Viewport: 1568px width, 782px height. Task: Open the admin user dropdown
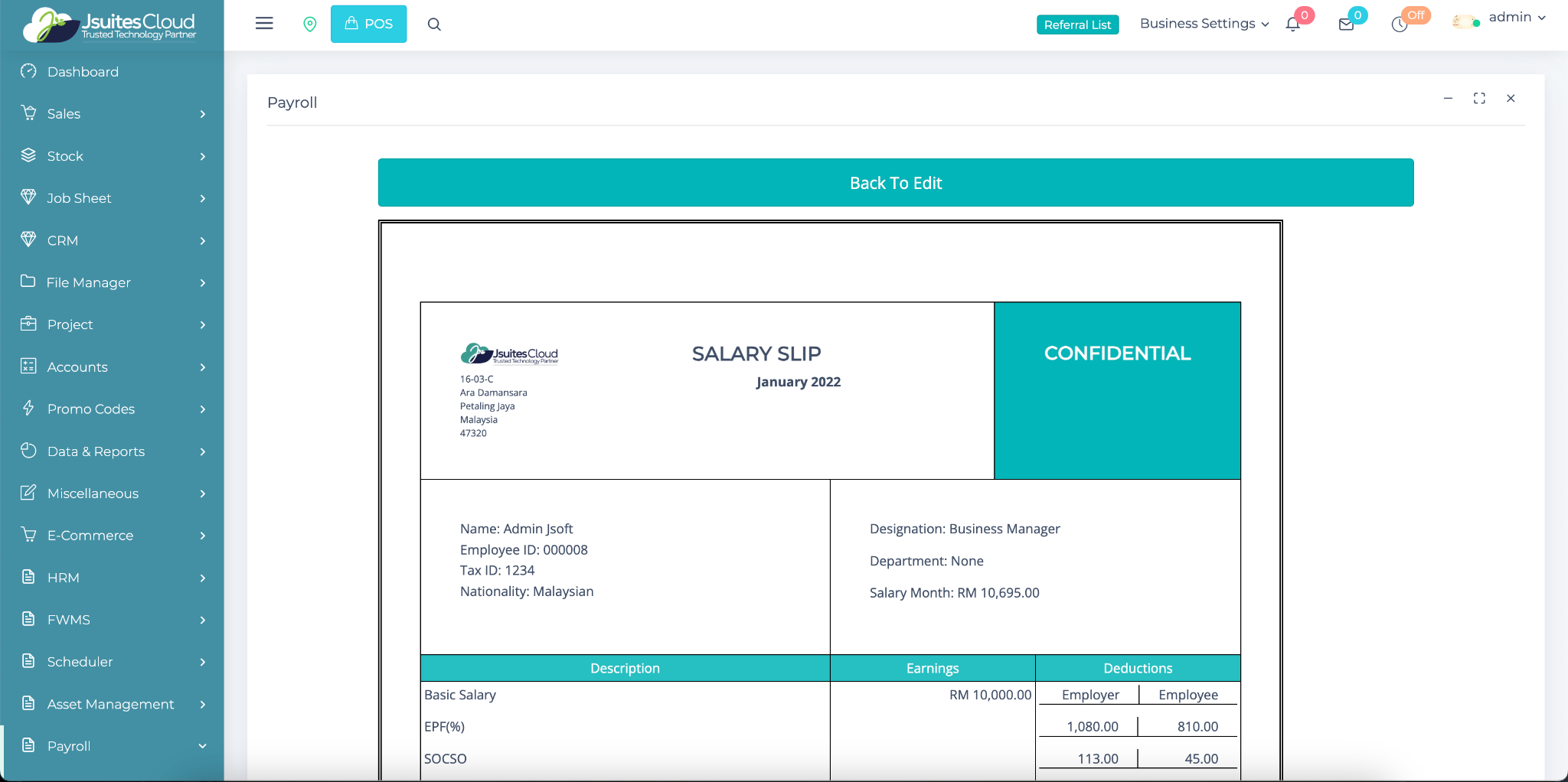click(x=1516, y=18)
